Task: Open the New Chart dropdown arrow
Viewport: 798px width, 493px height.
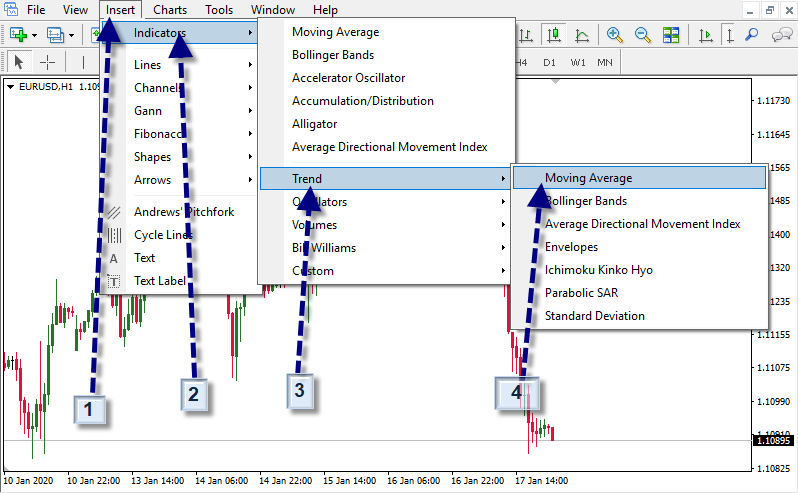Action: [35, 36]
